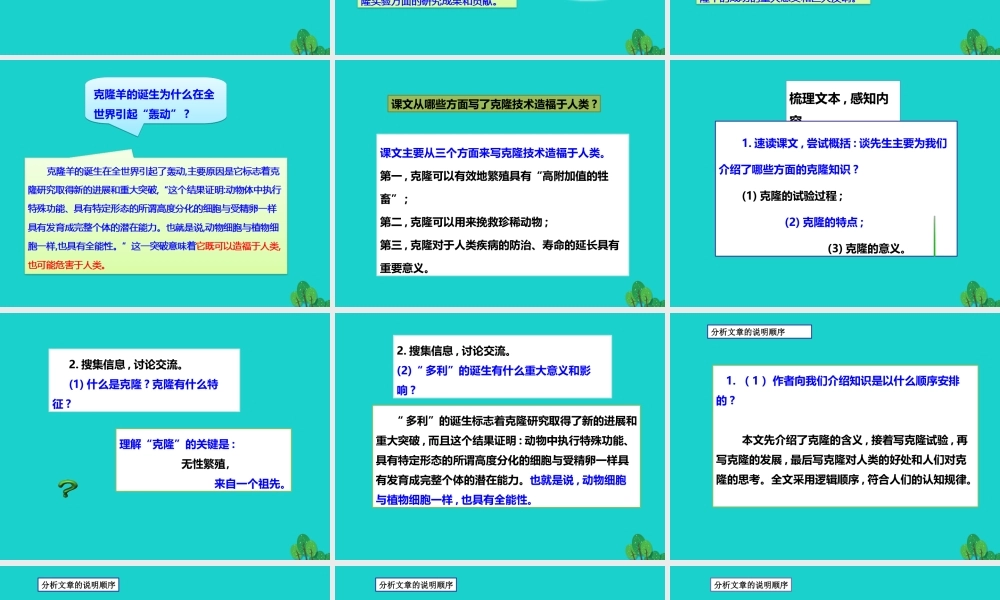Click the heading 梳理文本，感知内
The width and height of the screenshot is (1000, 600).
click(839, 98)
